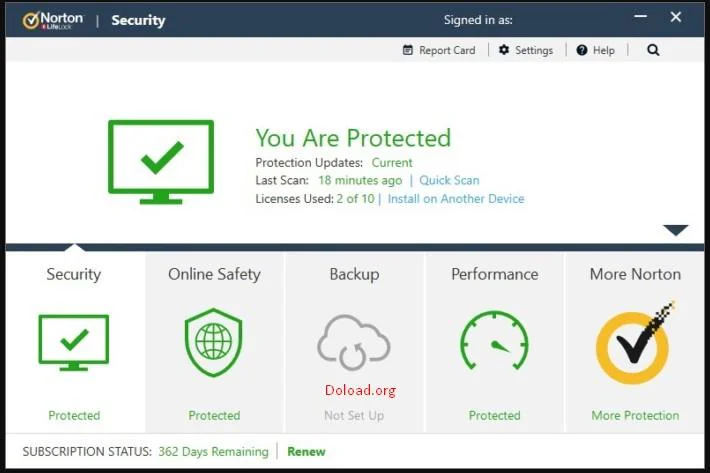
Task: Click the More Norton yellow checkmark icon
Action: click(635, 343)
